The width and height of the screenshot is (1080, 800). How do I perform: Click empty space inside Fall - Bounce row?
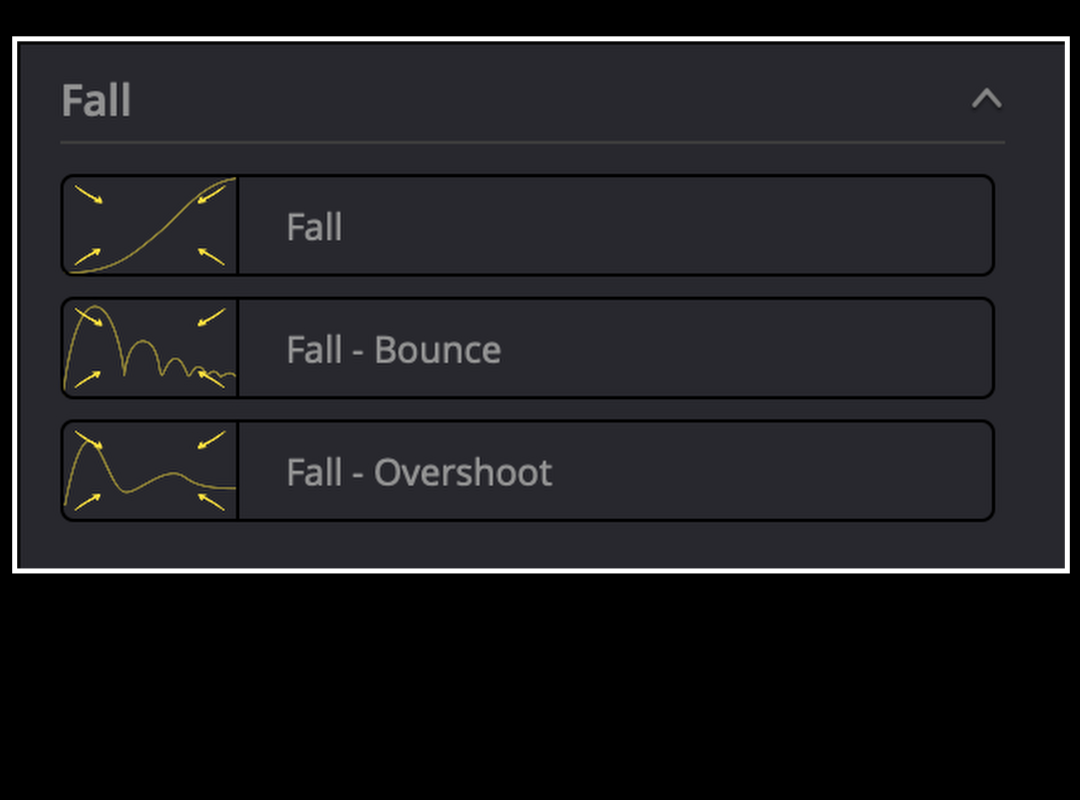744,348
